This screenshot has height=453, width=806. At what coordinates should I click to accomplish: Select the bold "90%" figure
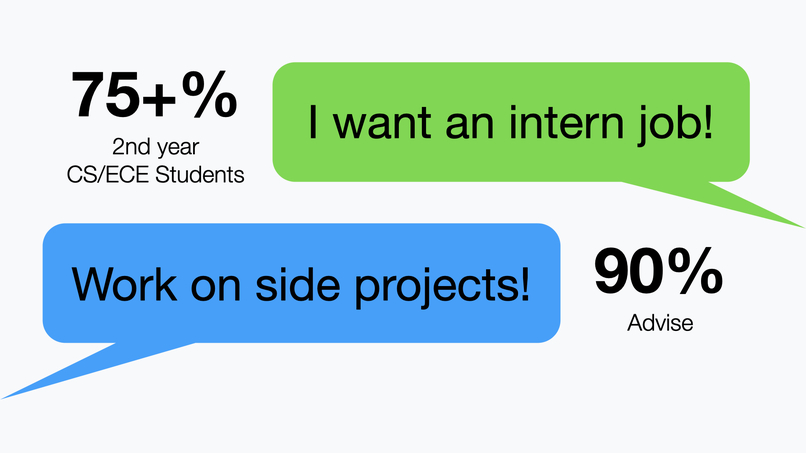click(658, 271)
